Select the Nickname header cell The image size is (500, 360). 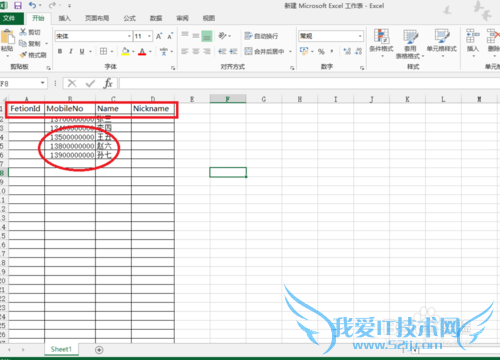153,109
